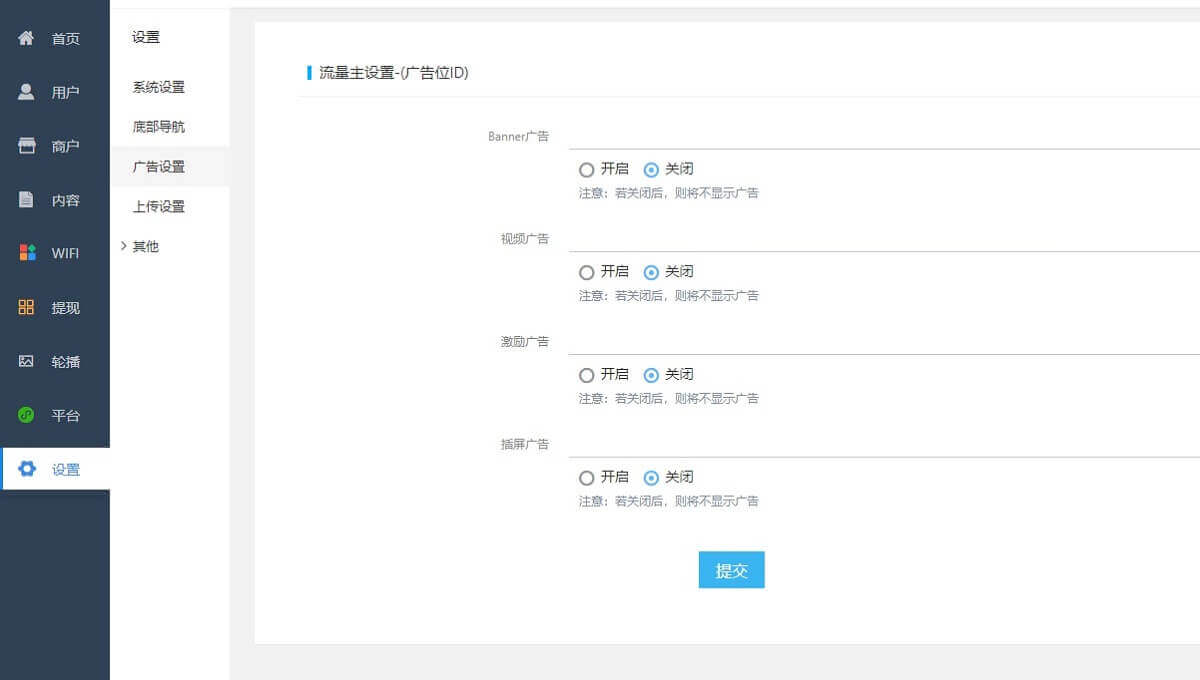Enable 开启 for Banner广告

coord(586,169)
